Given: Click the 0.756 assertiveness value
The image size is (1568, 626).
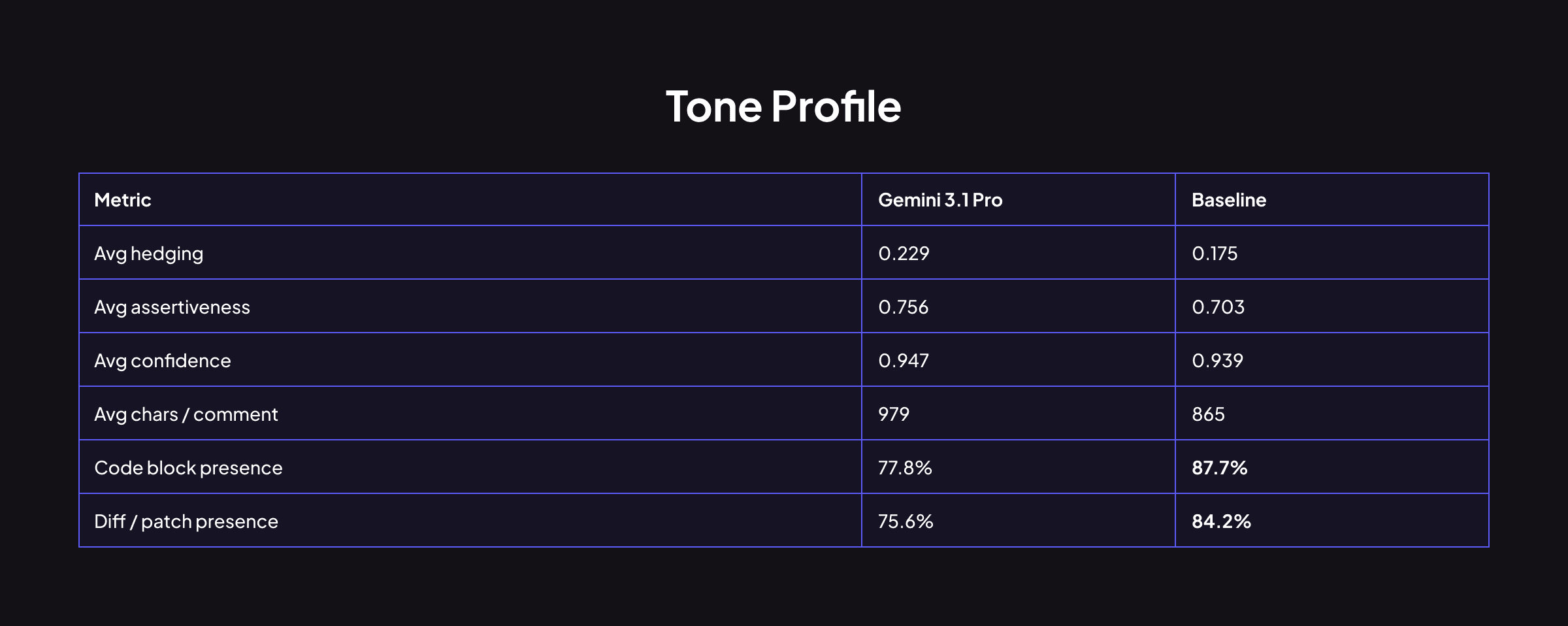Looking at the screenshot, I should [x=903, y=307].
